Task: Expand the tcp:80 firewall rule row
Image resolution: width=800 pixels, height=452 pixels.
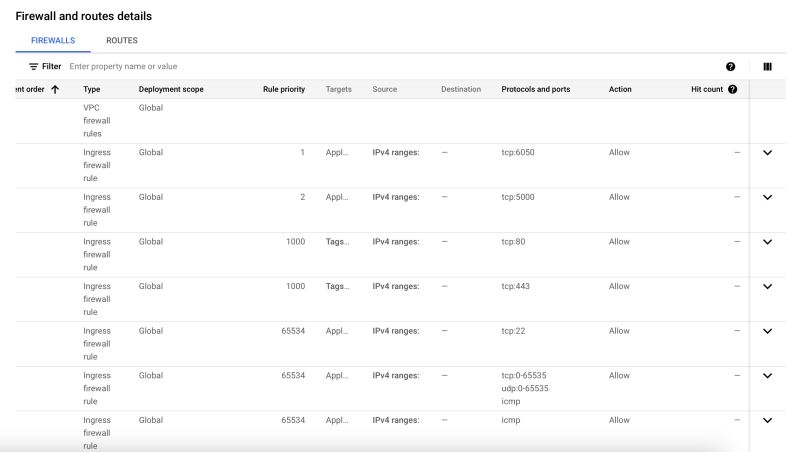Action: [767, 242]
